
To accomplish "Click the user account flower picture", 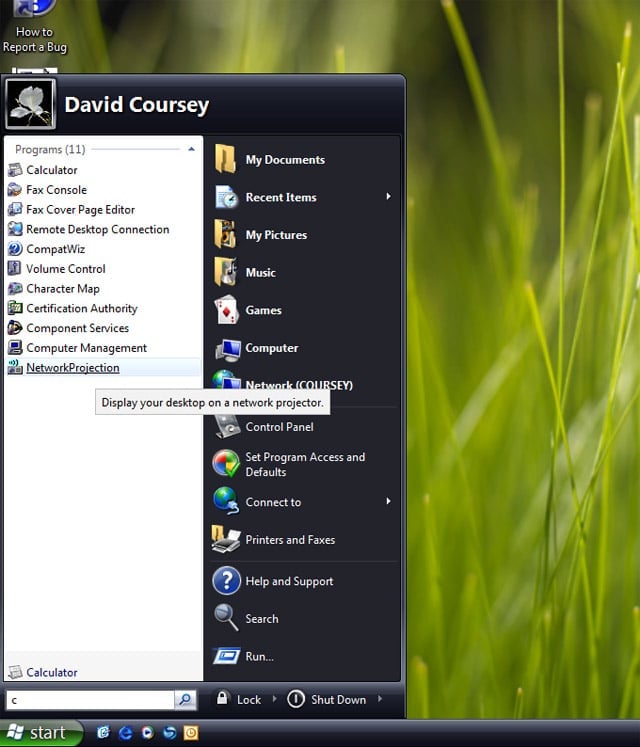I will coord(30,104).
